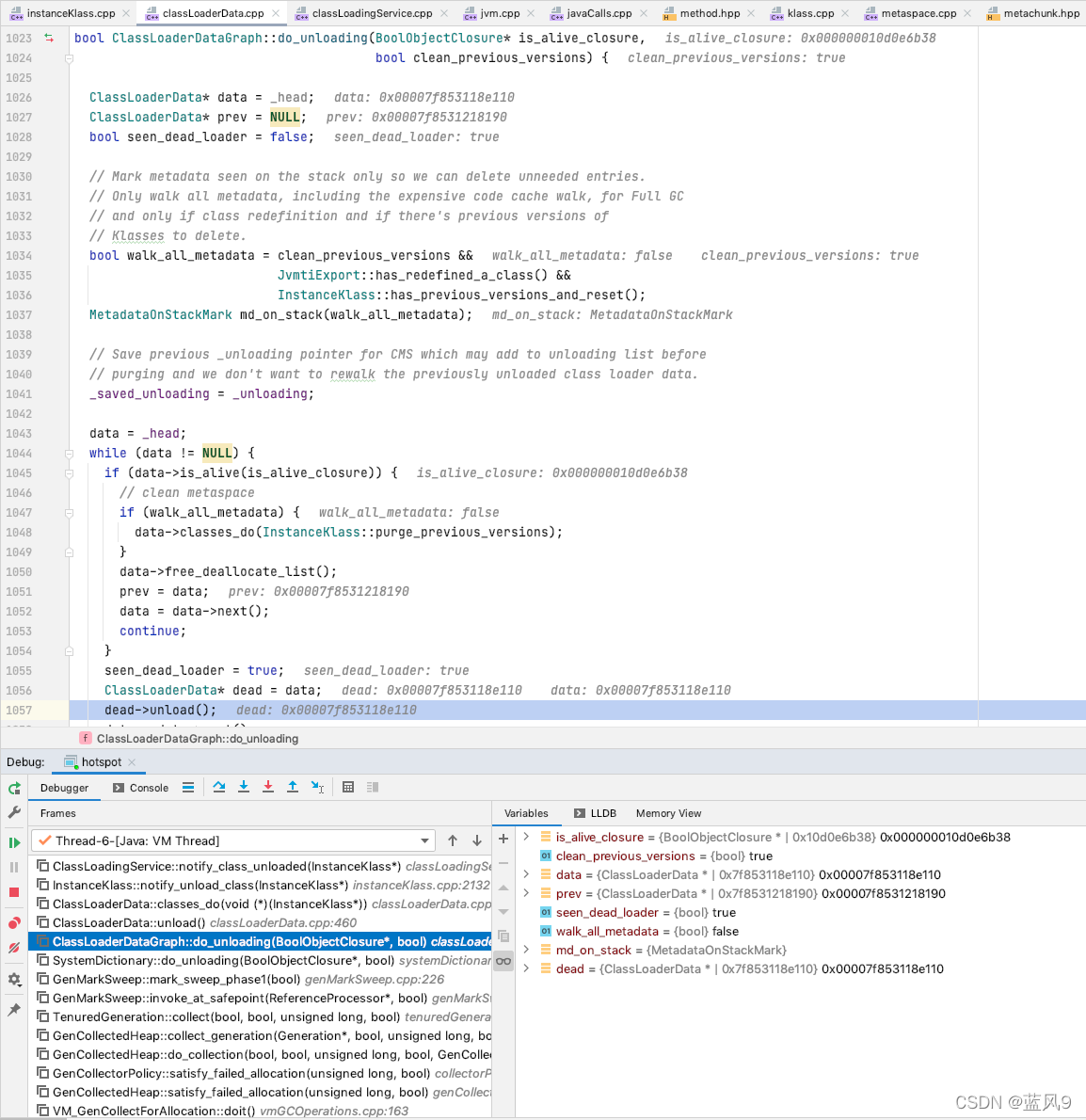
Task: Resume program execution
Action: (13, 842)
